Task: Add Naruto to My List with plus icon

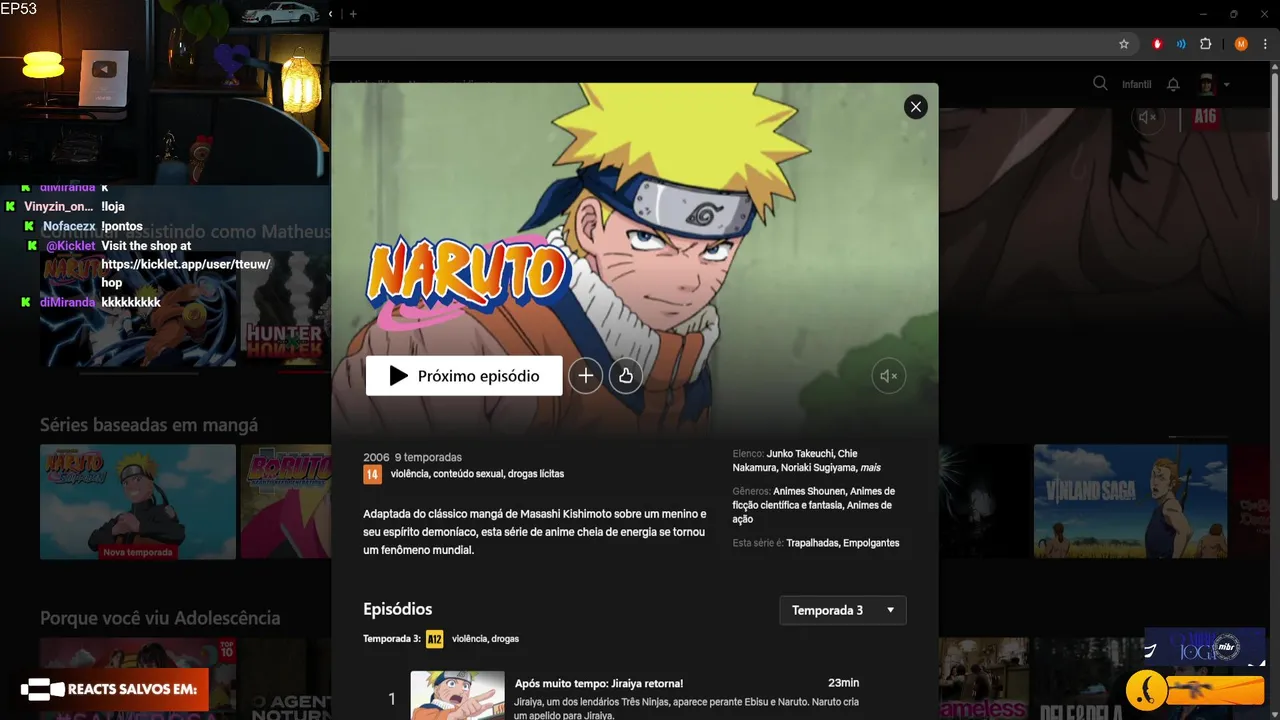Action: point(585,376)
